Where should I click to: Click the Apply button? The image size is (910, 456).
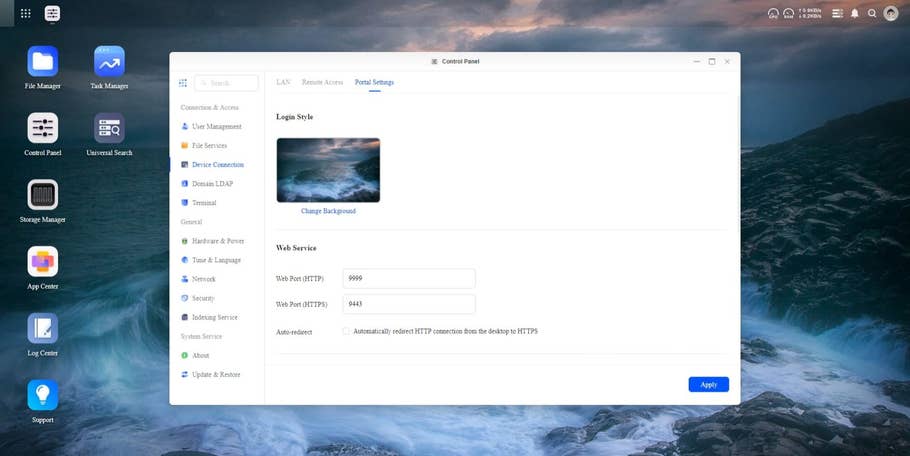pyautogui.click(x=708, y=384)
